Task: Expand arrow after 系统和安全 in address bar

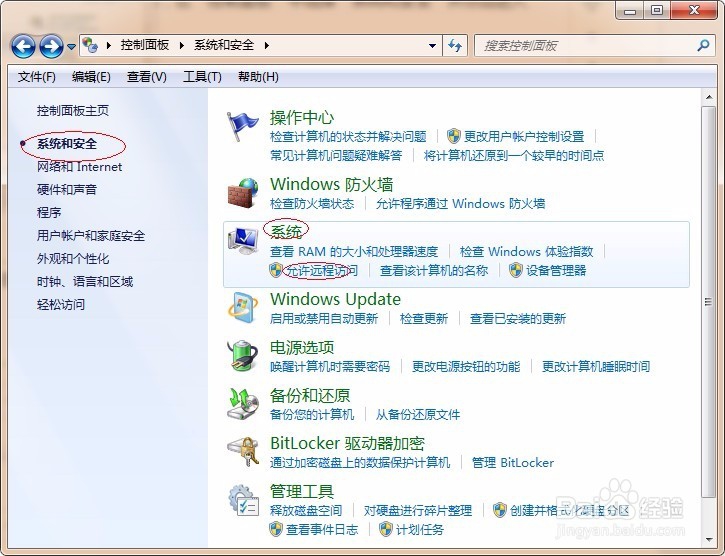Action: (x=267, y=45)
